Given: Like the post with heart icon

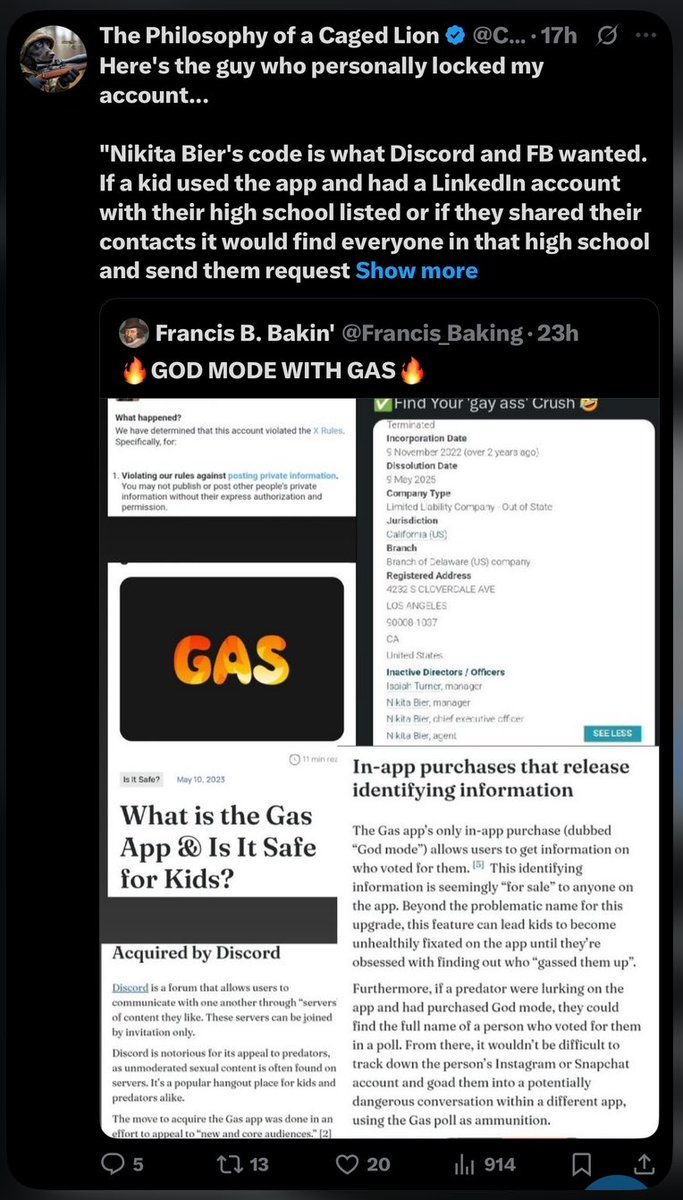Looking at the screenshot, I should pyautogui.click(x=348, y=1164).
